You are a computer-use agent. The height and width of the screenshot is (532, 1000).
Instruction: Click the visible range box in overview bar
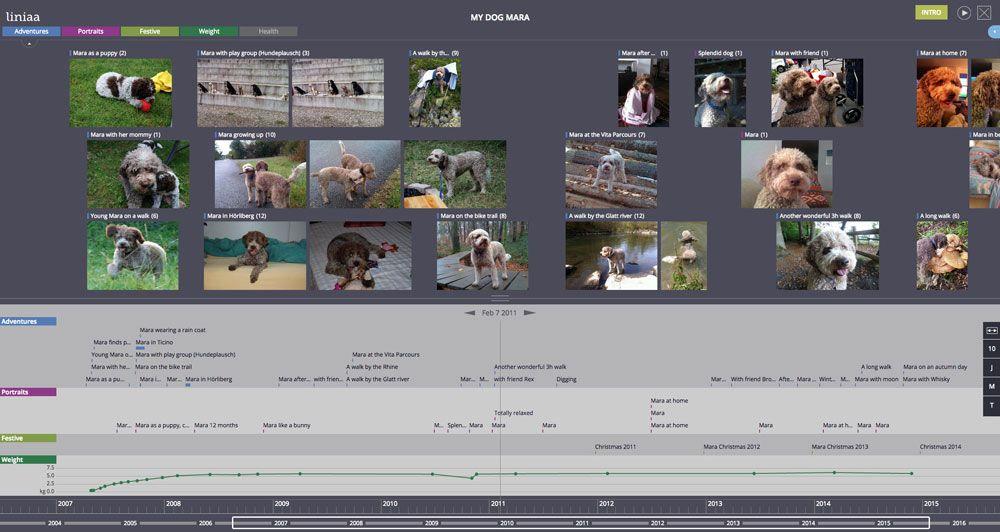click(580, 523)
